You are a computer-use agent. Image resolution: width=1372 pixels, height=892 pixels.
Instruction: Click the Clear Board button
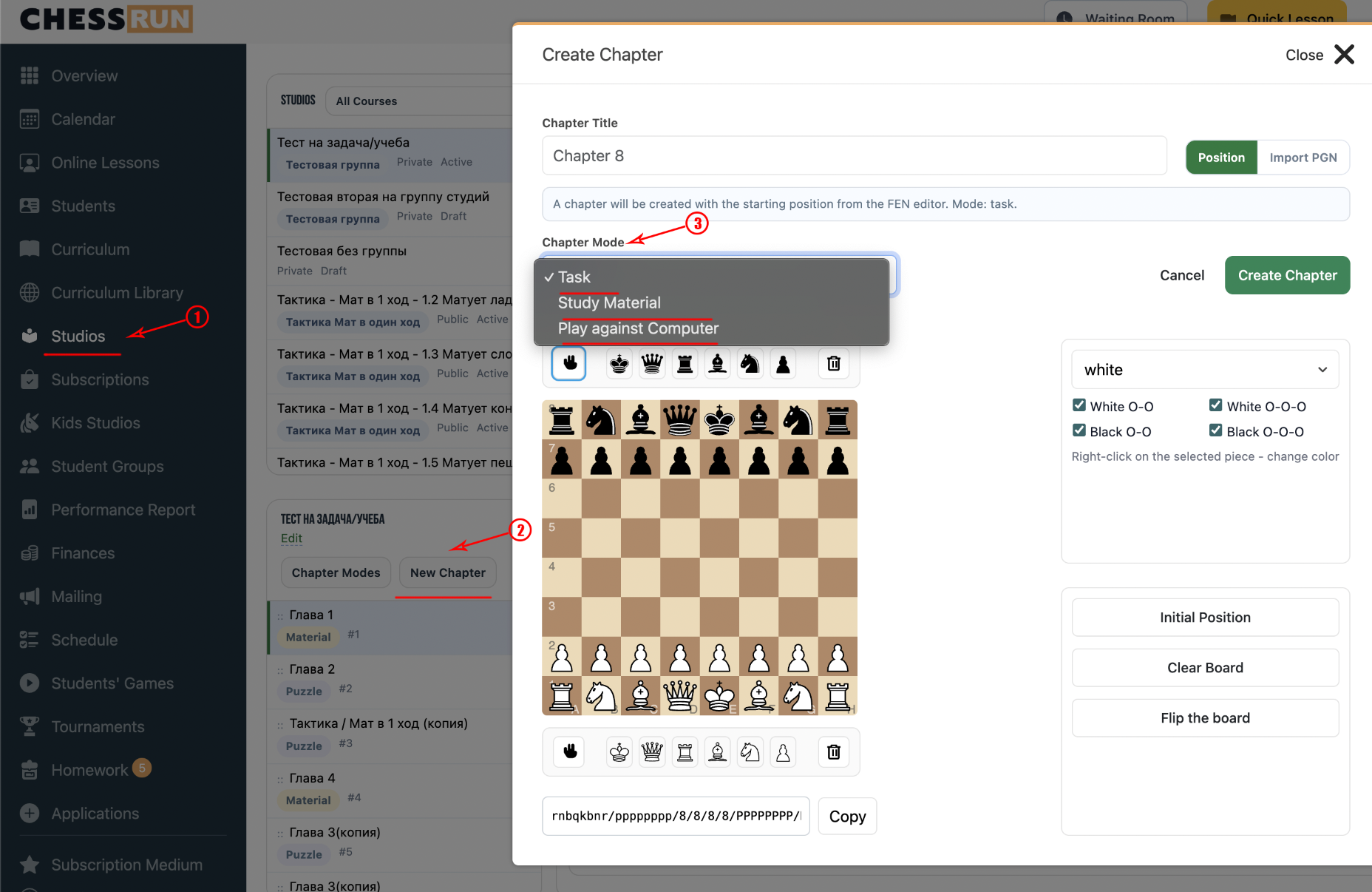(x=1205, y=668)
